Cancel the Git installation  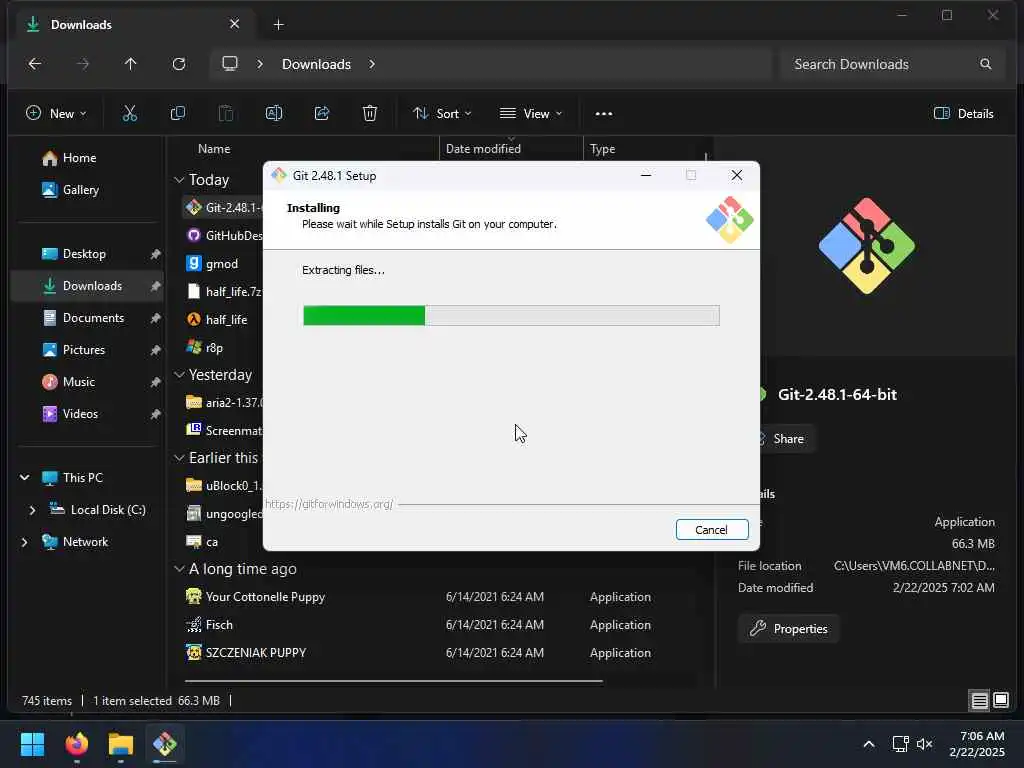pos(712,530)
